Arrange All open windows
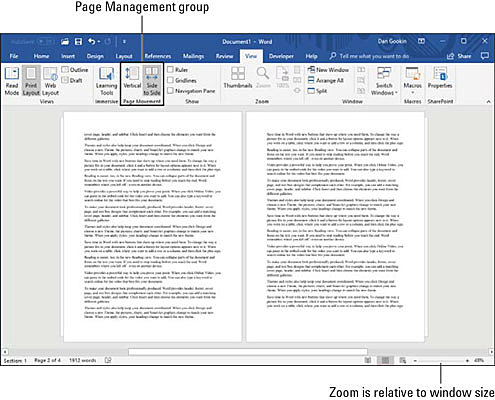This screenshot has height=400, width=495. pyautogui.click(x=325, y=80)
